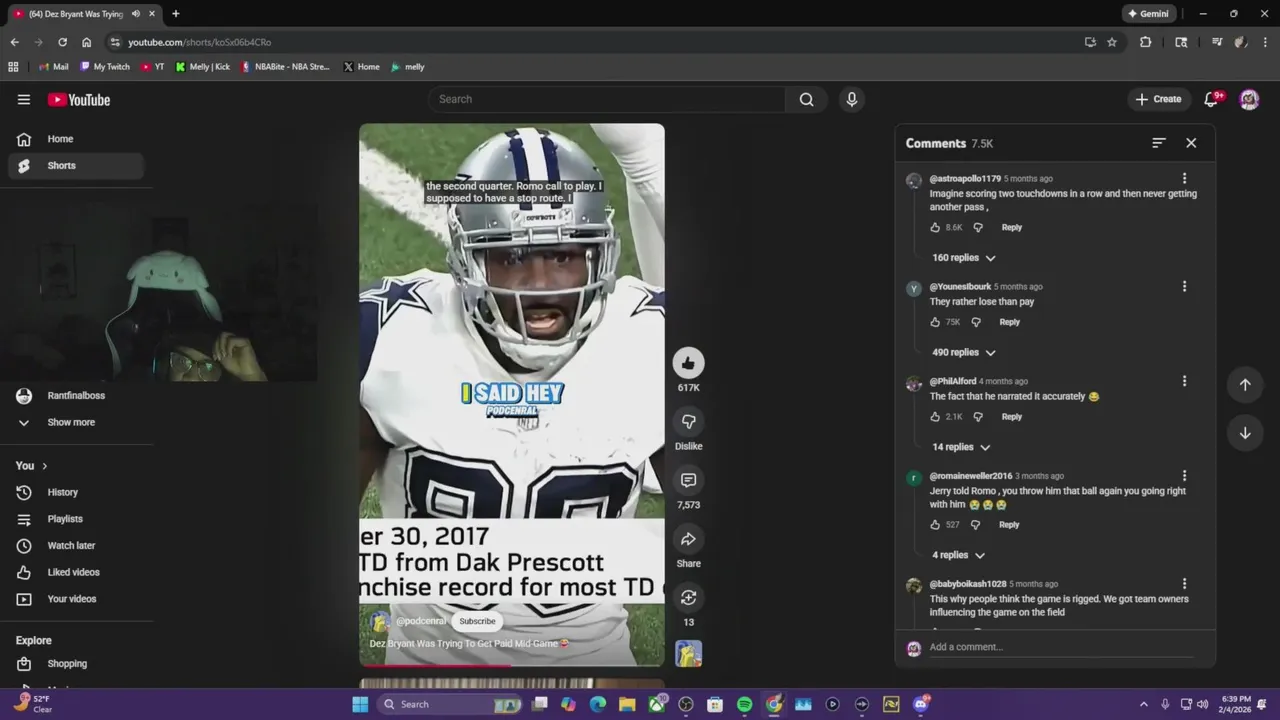
Task: Reply to romaineweller2016's comment
Action: (x=1009, y=525)
